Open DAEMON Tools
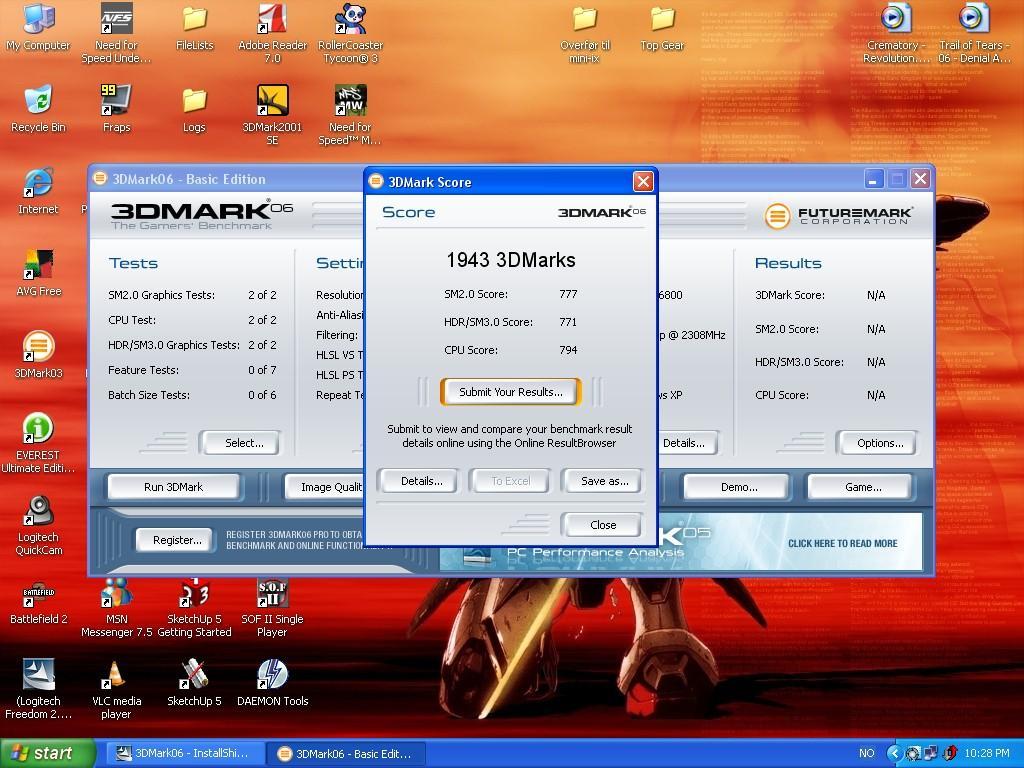 272,683
